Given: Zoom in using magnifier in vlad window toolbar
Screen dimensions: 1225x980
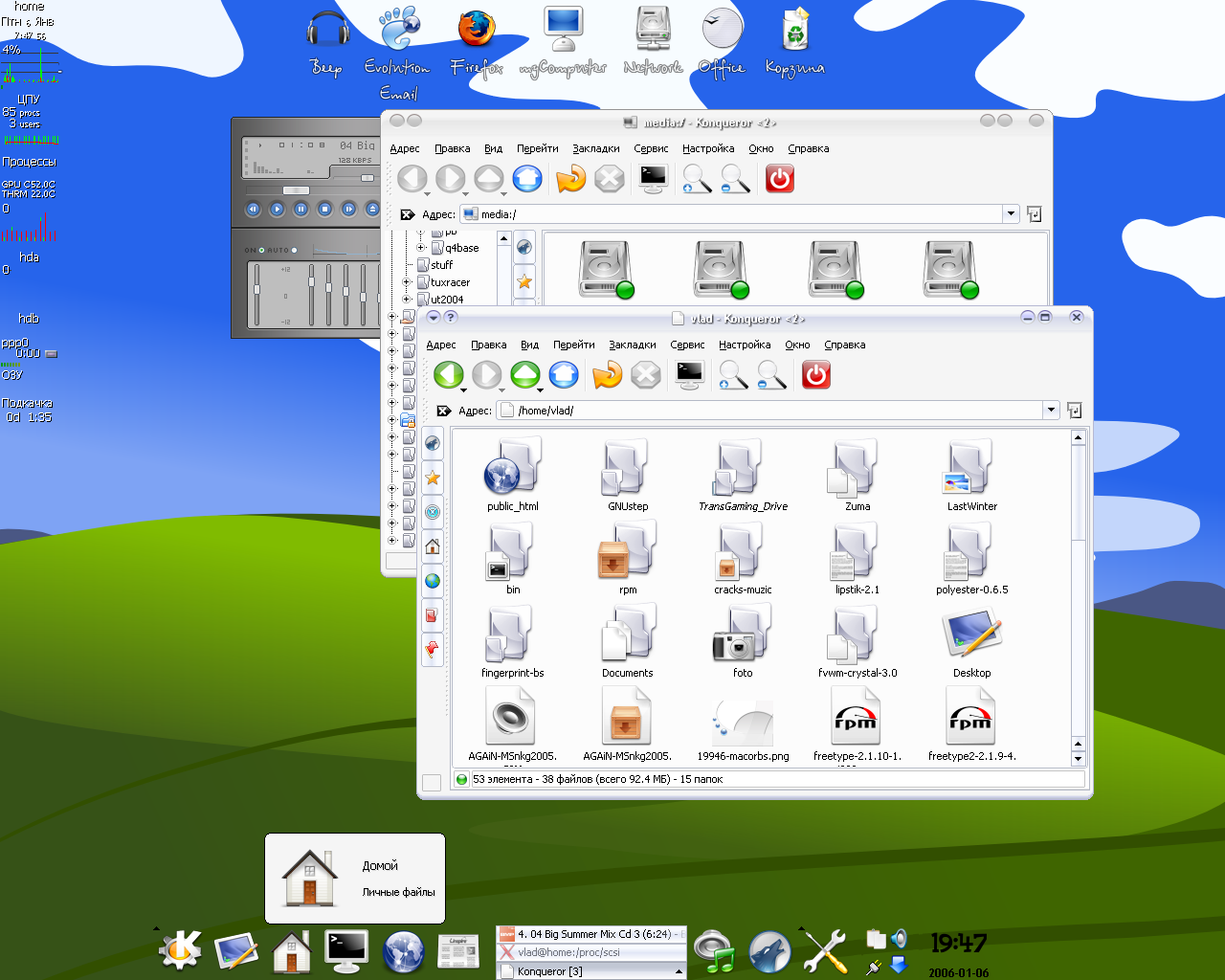Looking at the screenshot, I should coord(733,374).
